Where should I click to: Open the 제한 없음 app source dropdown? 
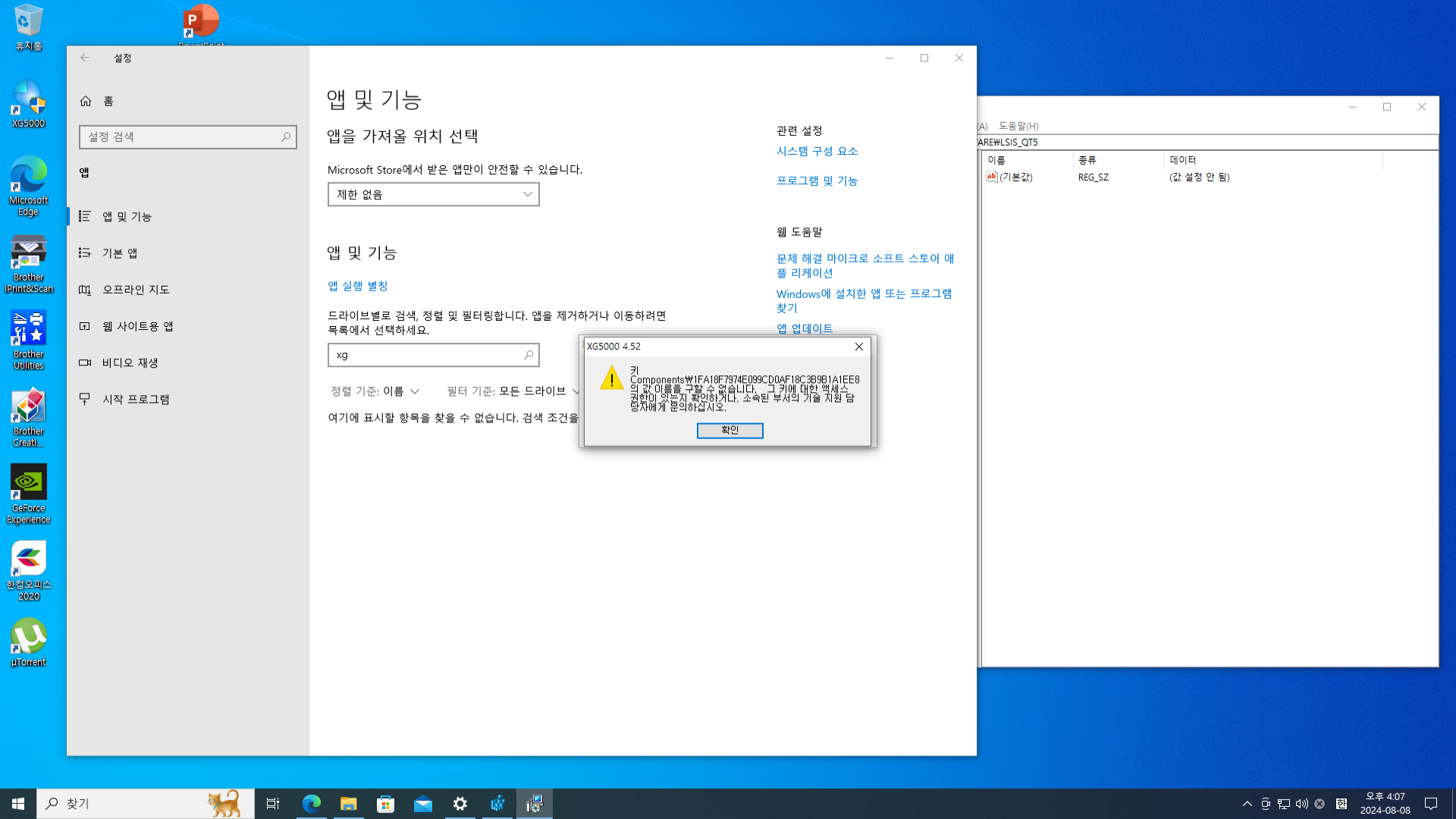click(433, 194)
